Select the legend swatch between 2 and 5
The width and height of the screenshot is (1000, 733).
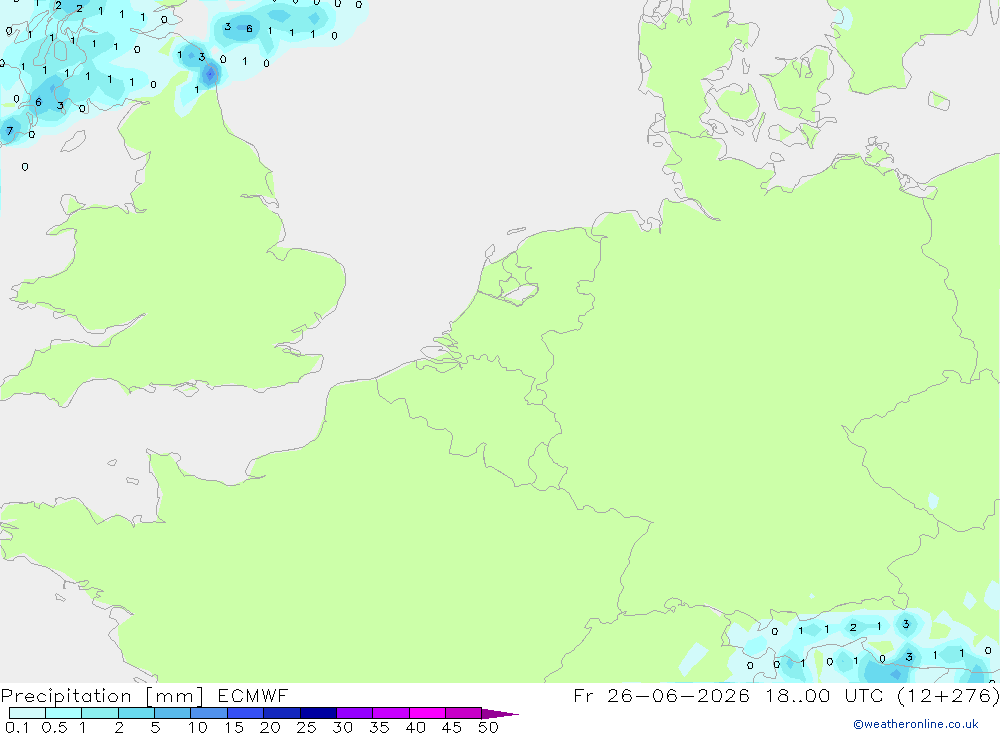[x=136, y=713]
